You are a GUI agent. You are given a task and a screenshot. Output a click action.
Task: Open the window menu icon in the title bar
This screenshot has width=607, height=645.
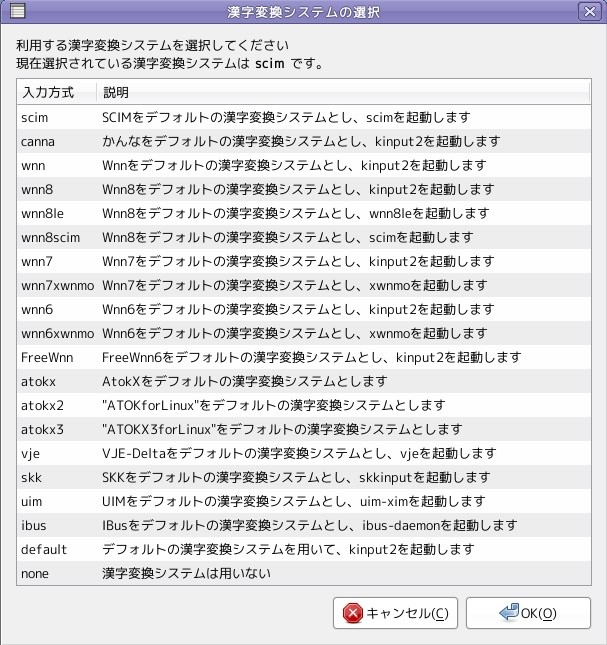(x=17, y=11)
